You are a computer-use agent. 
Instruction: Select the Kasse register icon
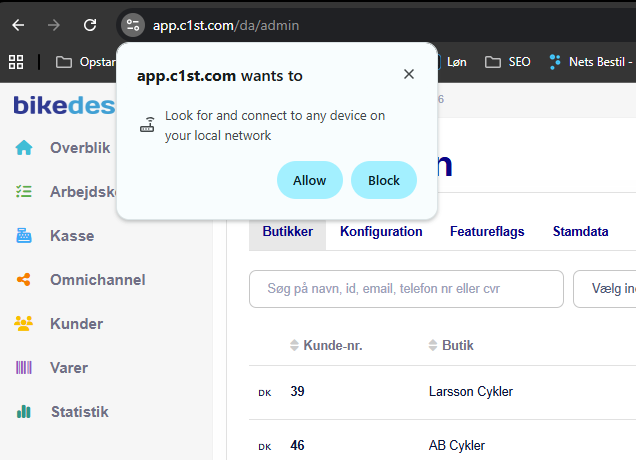(x=24, y=236)
